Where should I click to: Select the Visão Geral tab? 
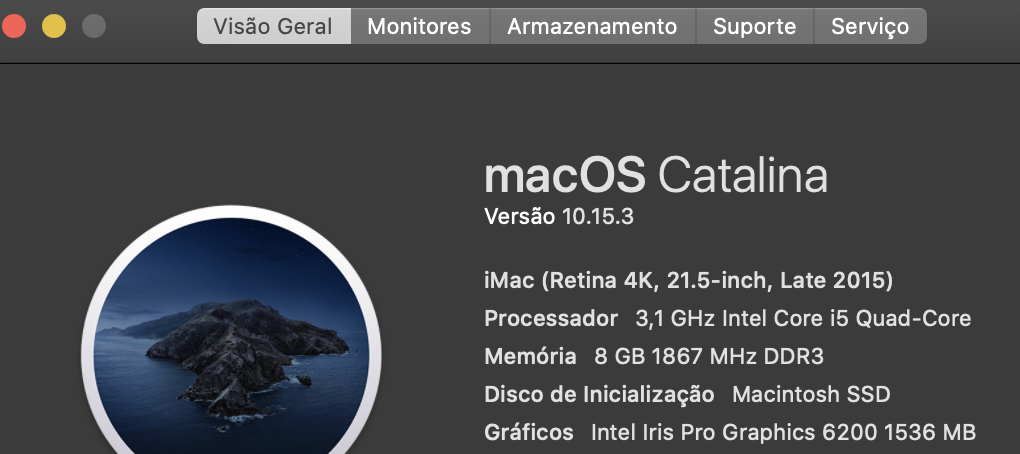tap(273, 26)
